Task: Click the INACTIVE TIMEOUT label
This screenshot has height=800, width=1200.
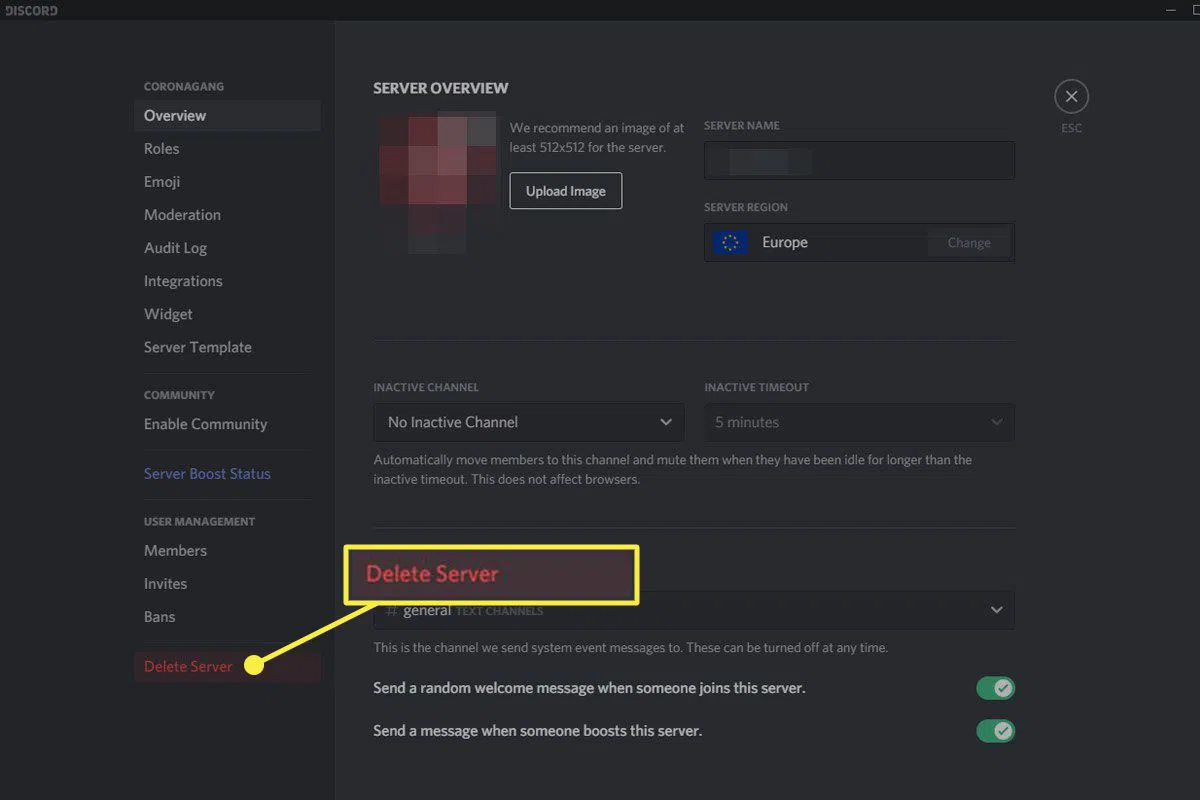Action: click(757, 387)
